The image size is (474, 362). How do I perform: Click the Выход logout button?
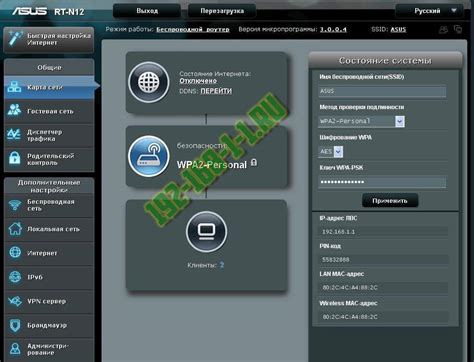tap(147, 11)
